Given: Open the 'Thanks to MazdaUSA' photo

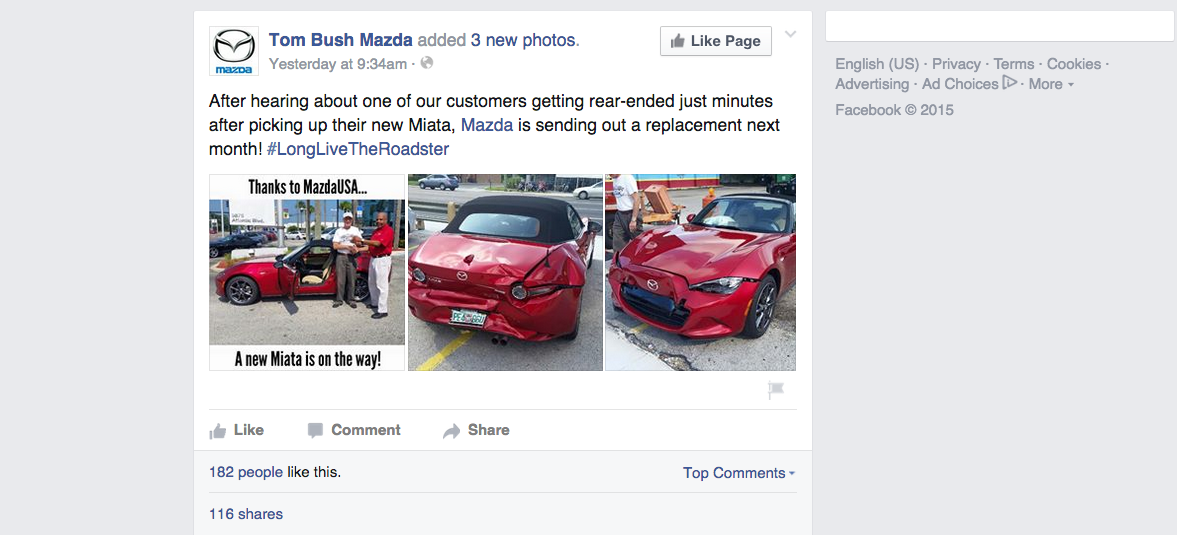Looking at the screenshot, I should (307, 272).
